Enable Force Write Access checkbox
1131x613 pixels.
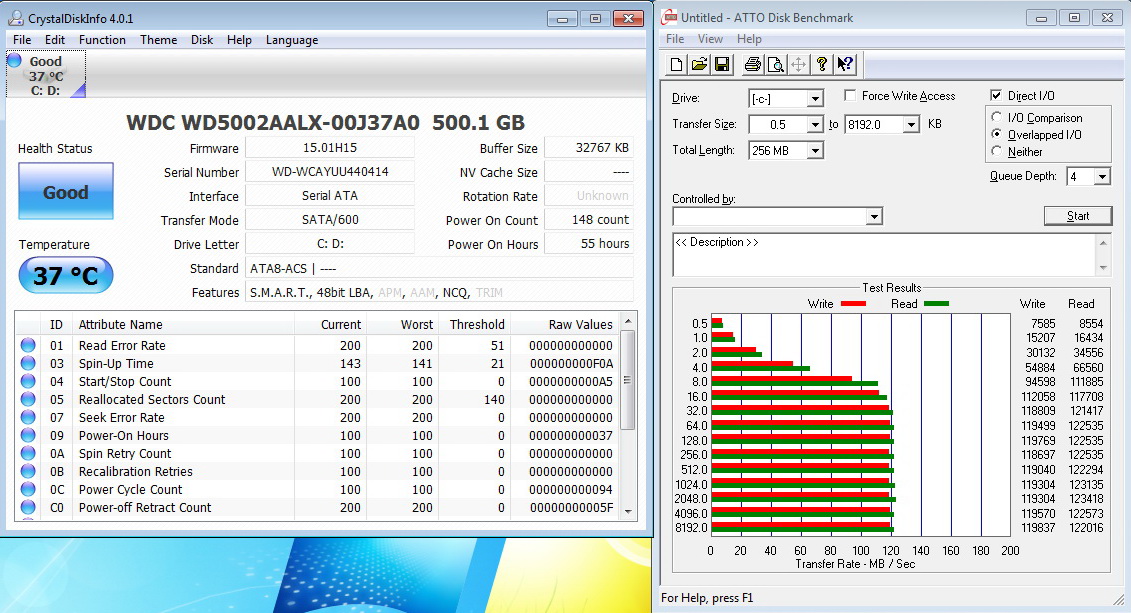(x=850, y=95)
